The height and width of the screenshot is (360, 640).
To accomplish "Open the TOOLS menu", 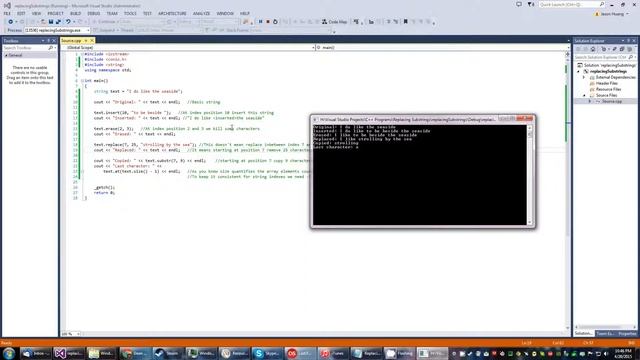I will point(130,13).
